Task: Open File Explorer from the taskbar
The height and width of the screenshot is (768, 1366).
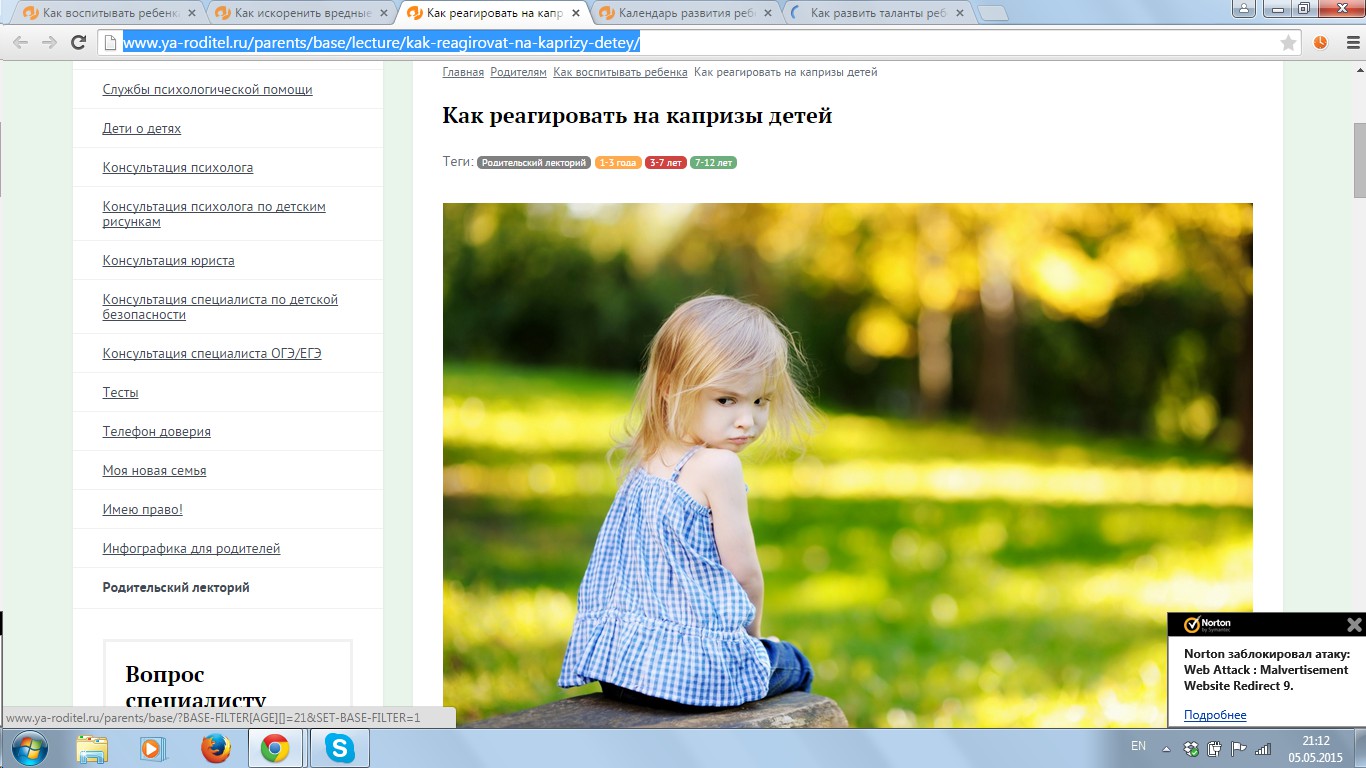Action: tap(93, 748)
